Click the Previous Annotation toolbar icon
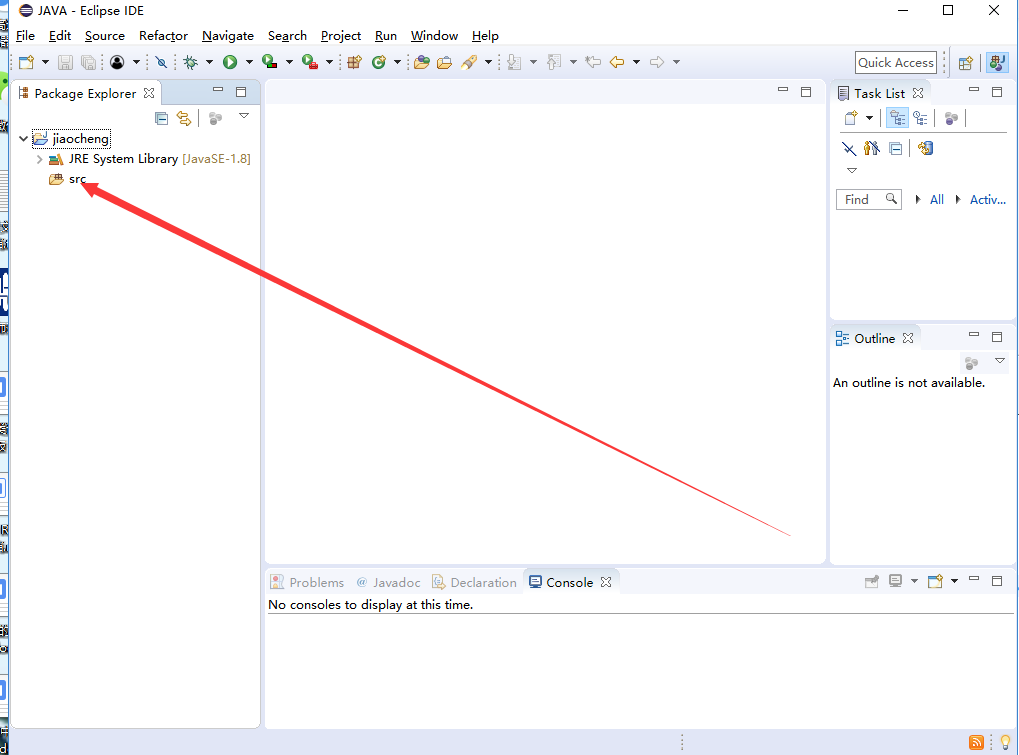The width and height of the screenshot is (1019, 755). [554, 62]
